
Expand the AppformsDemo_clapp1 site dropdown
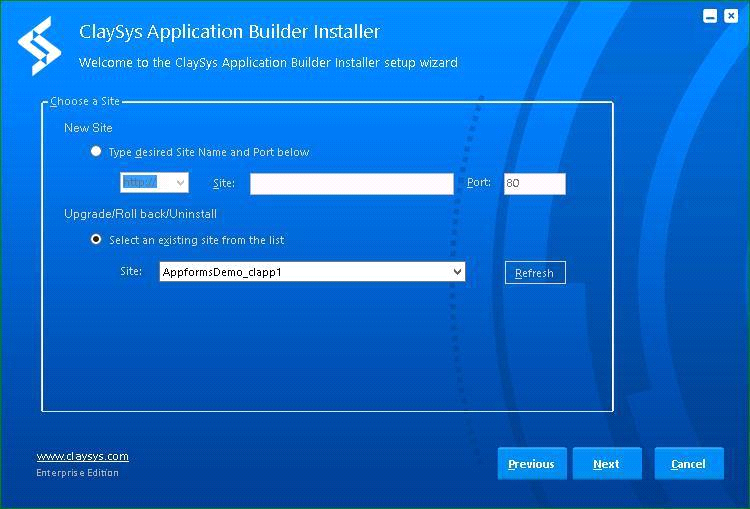pyautogui.click(x=312, y=272)
